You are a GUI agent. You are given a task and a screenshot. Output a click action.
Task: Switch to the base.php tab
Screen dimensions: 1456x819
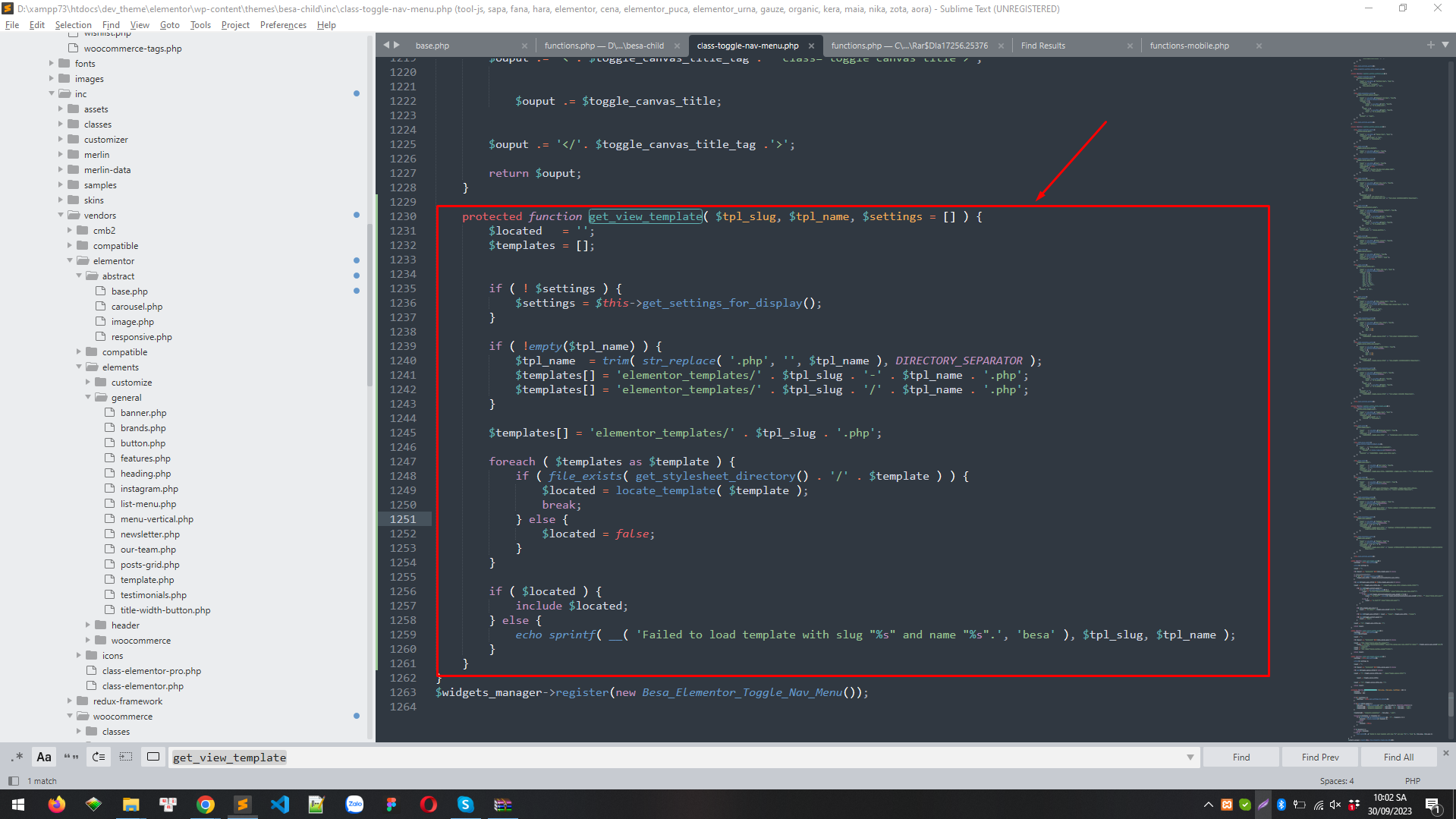[x=432, y=46]
